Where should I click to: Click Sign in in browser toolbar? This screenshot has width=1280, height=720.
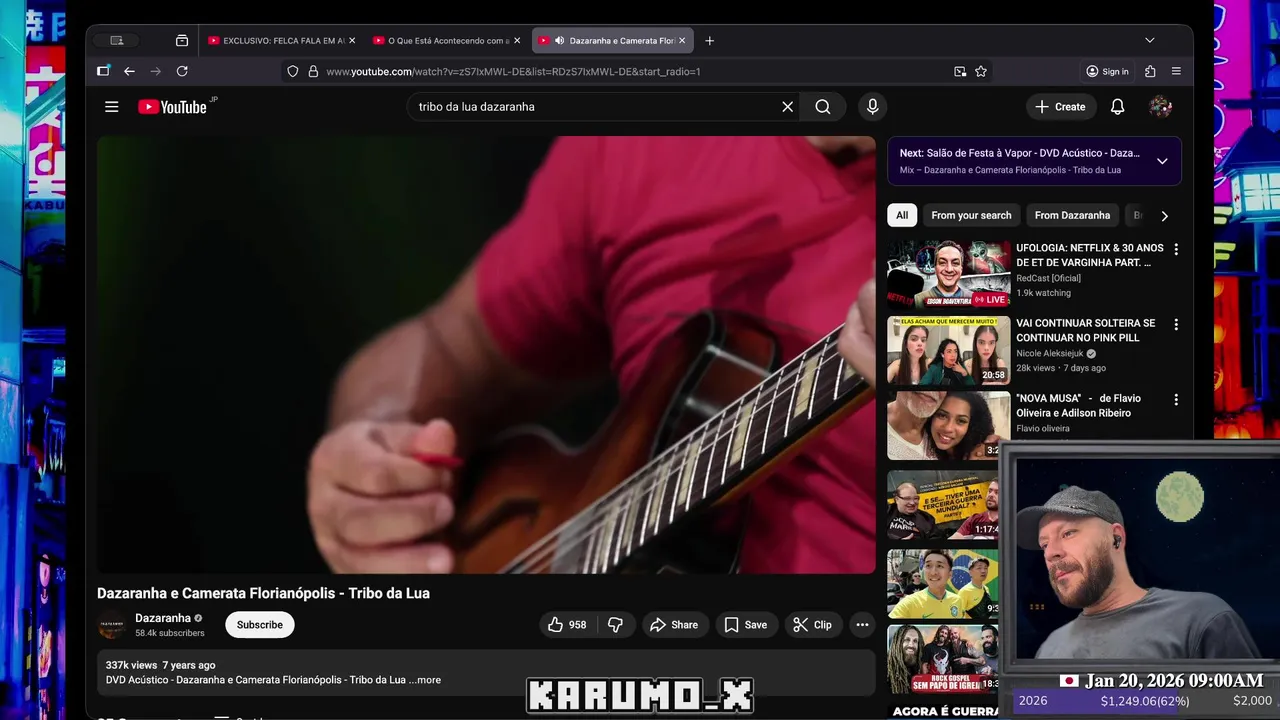1107,71
